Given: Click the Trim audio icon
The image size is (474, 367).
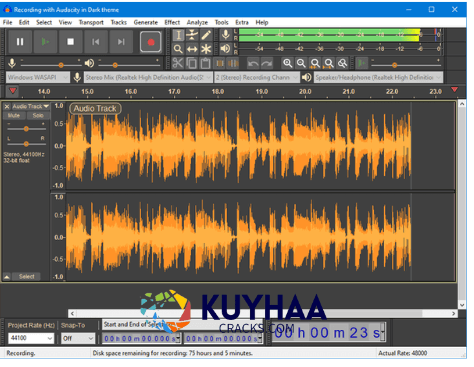Looking at the screenshot, I should pos(220,63).
